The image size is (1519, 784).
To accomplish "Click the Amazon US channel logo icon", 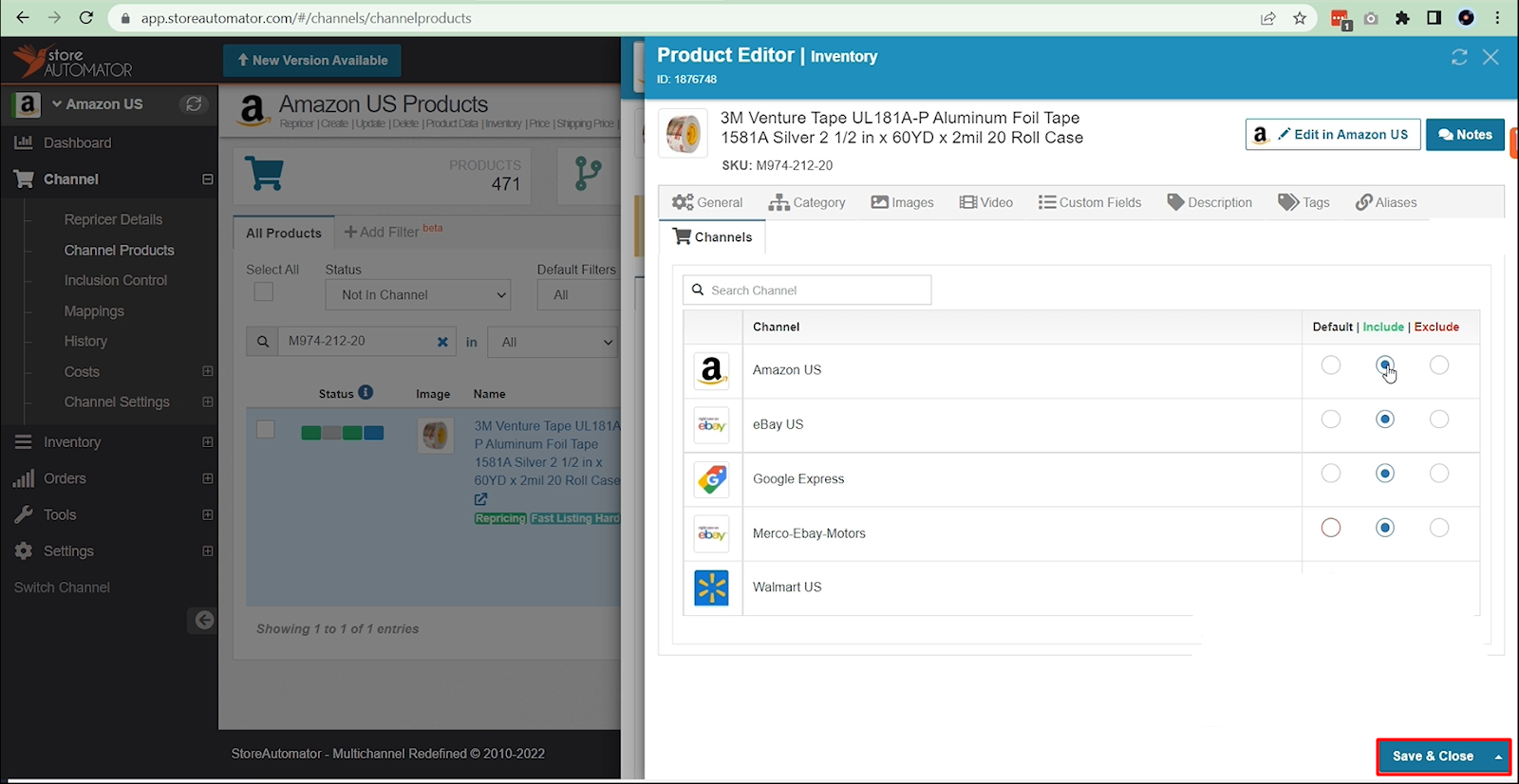I will tap(711, 370).
